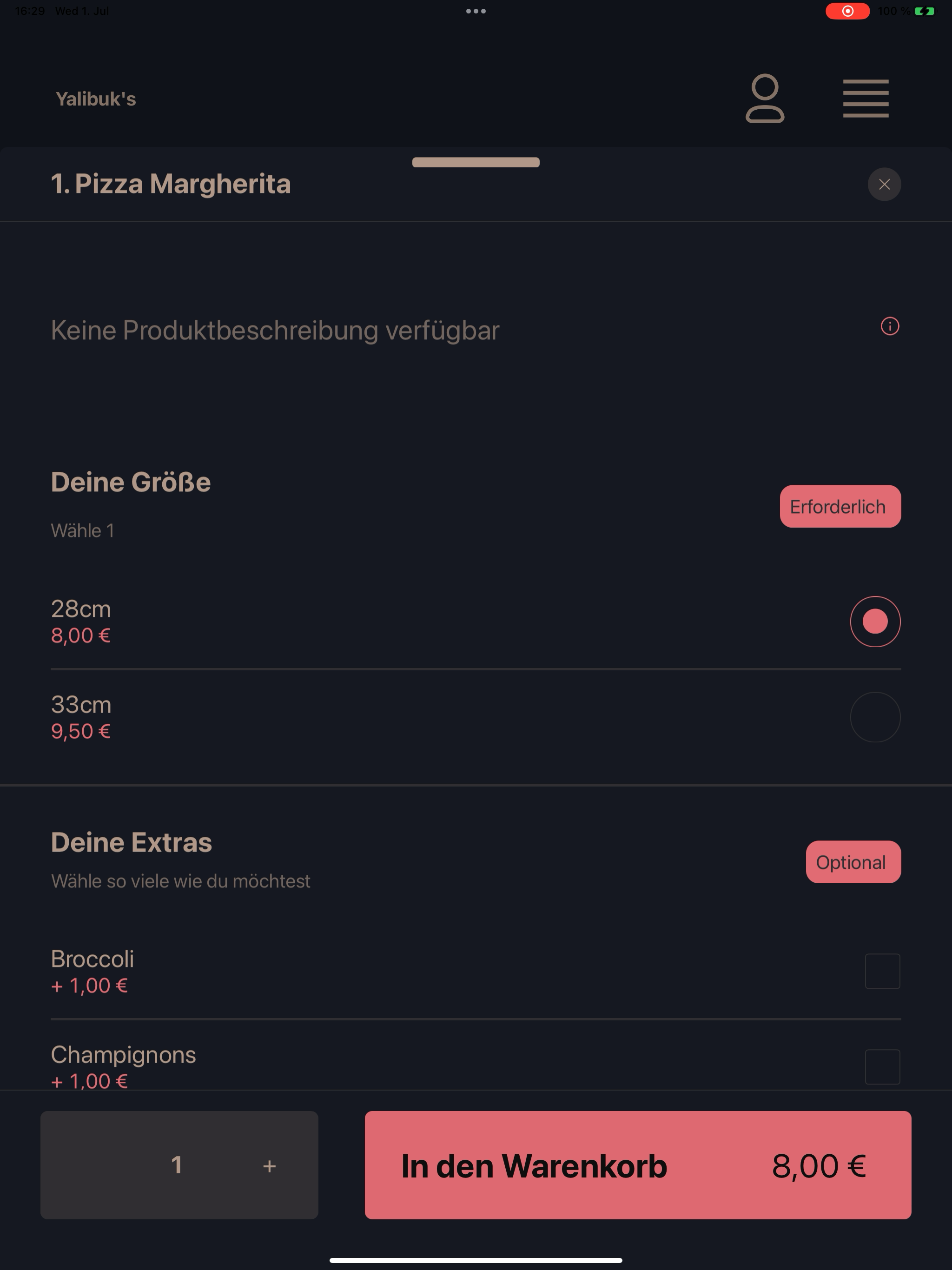Screen dimensions: 952x1270
Task: Tap the Yalibuk's restaurant title
Action: pyautogui.click(x=96, y=99)
